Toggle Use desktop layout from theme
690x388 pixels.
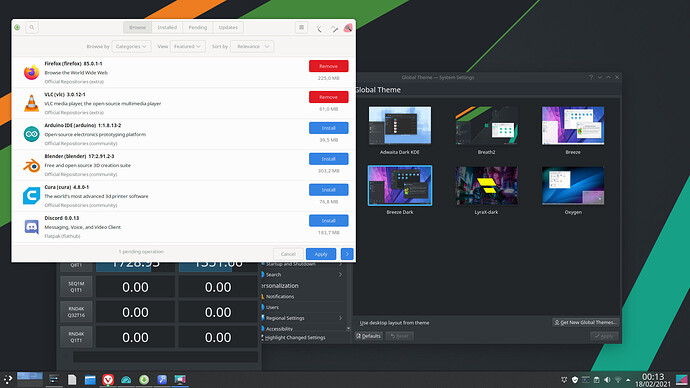[394, 322]
